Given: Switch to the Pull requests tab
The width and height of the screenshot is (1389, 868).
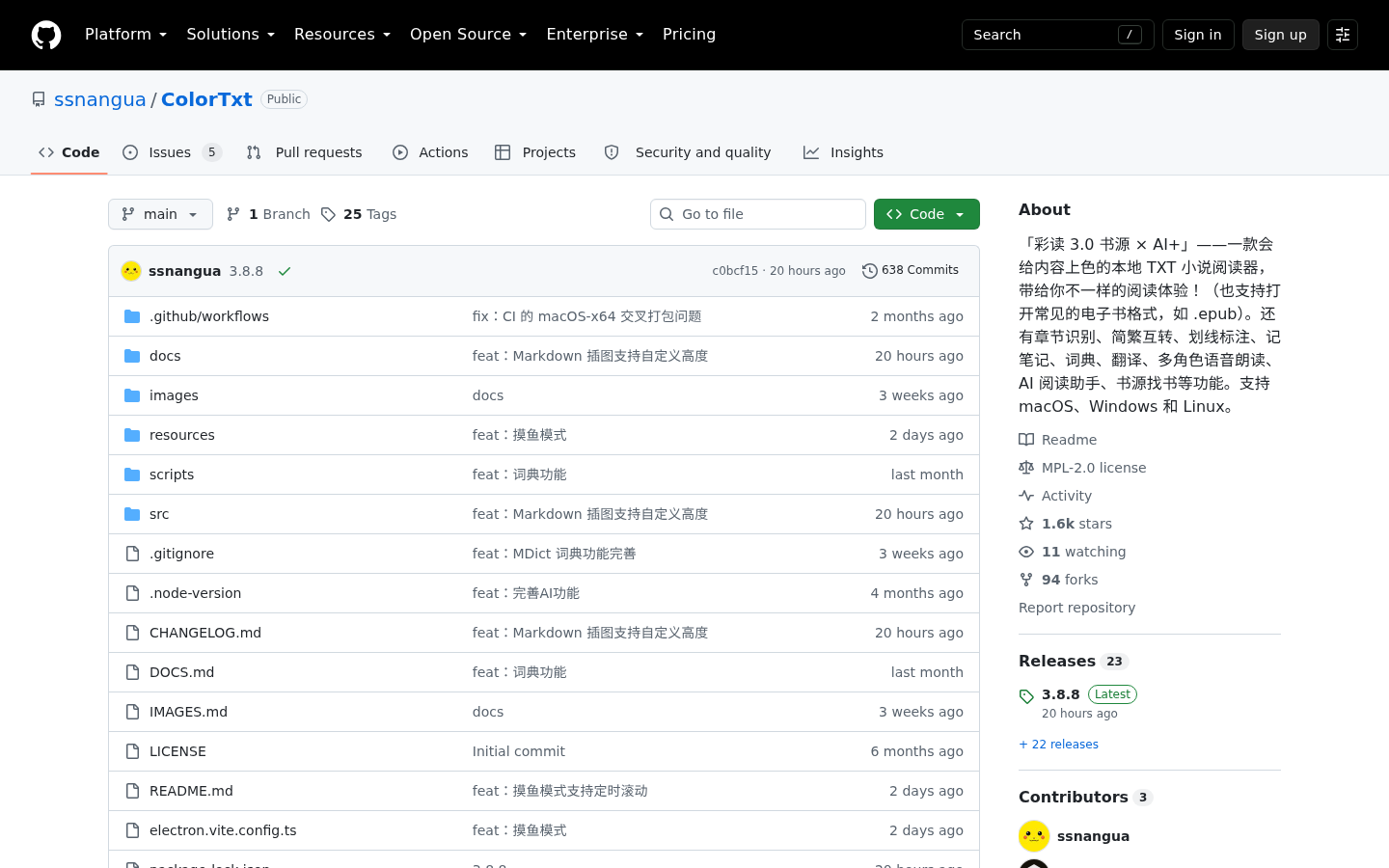Looking at the screenshot, I should coord(305,152).
